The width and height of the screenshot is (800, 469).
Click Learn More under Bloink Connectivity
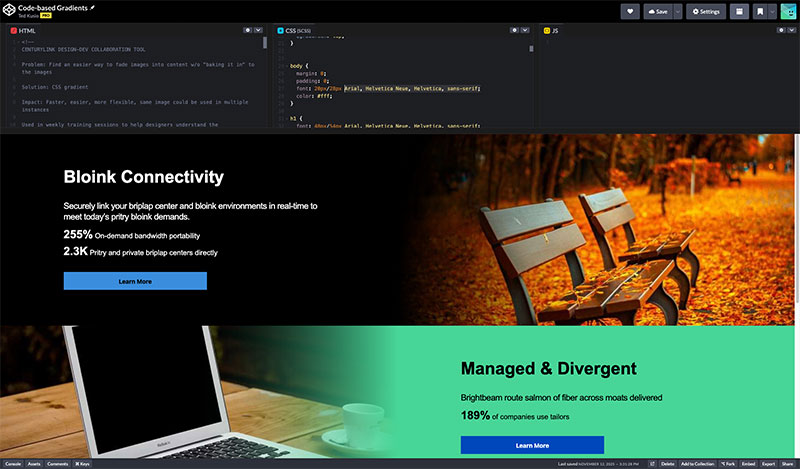point(135,282)
